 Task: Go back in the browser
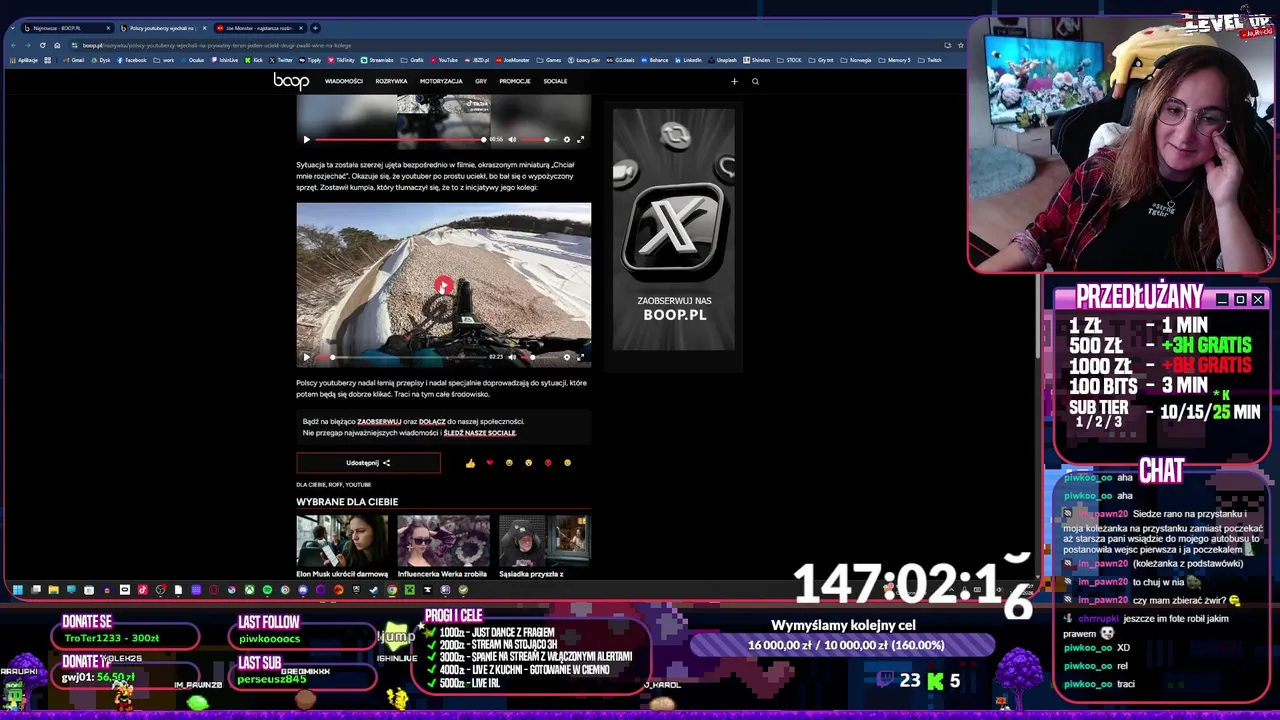pyautogui.click(x=13, y=45)
